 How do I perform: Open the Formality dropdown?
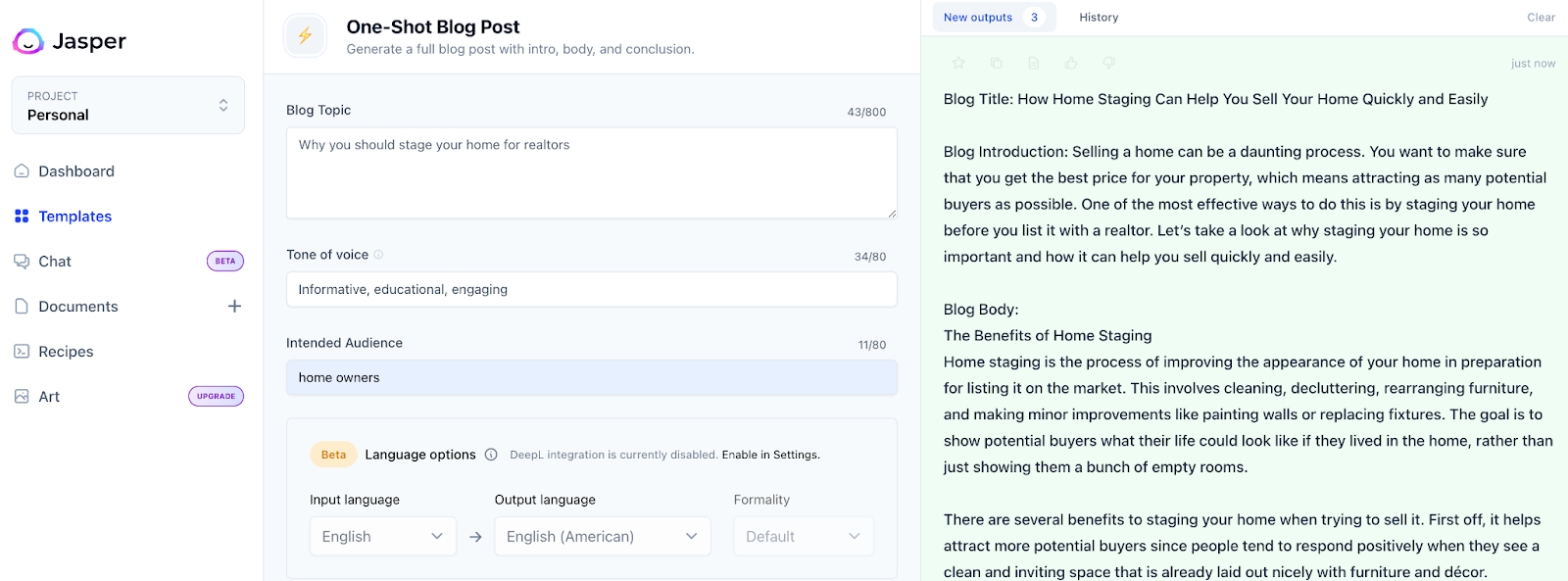pos(803,537)
